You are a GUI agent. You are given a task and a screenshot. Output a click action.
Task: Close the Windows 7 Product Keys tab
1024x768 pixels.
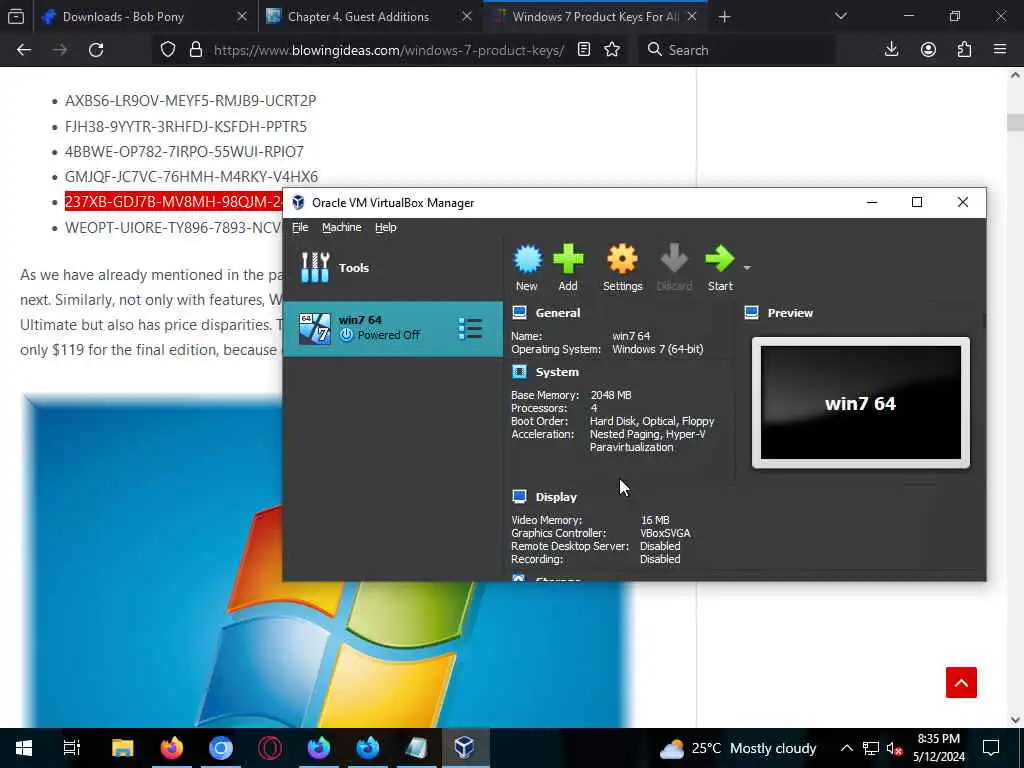click(692, 17)
